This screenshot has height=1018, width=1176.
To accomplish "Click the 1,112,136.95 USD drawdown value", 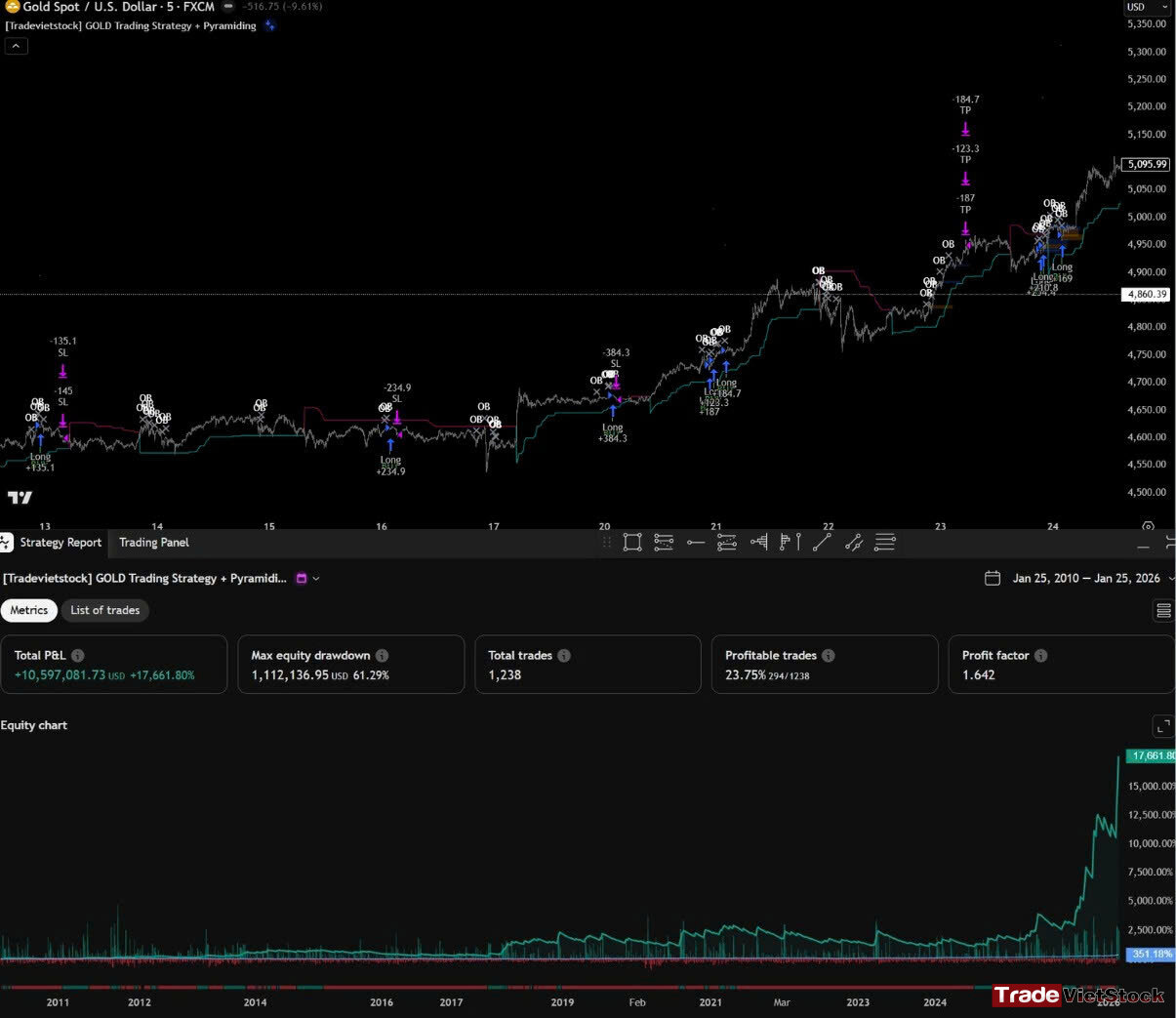I will coord(300,675).
